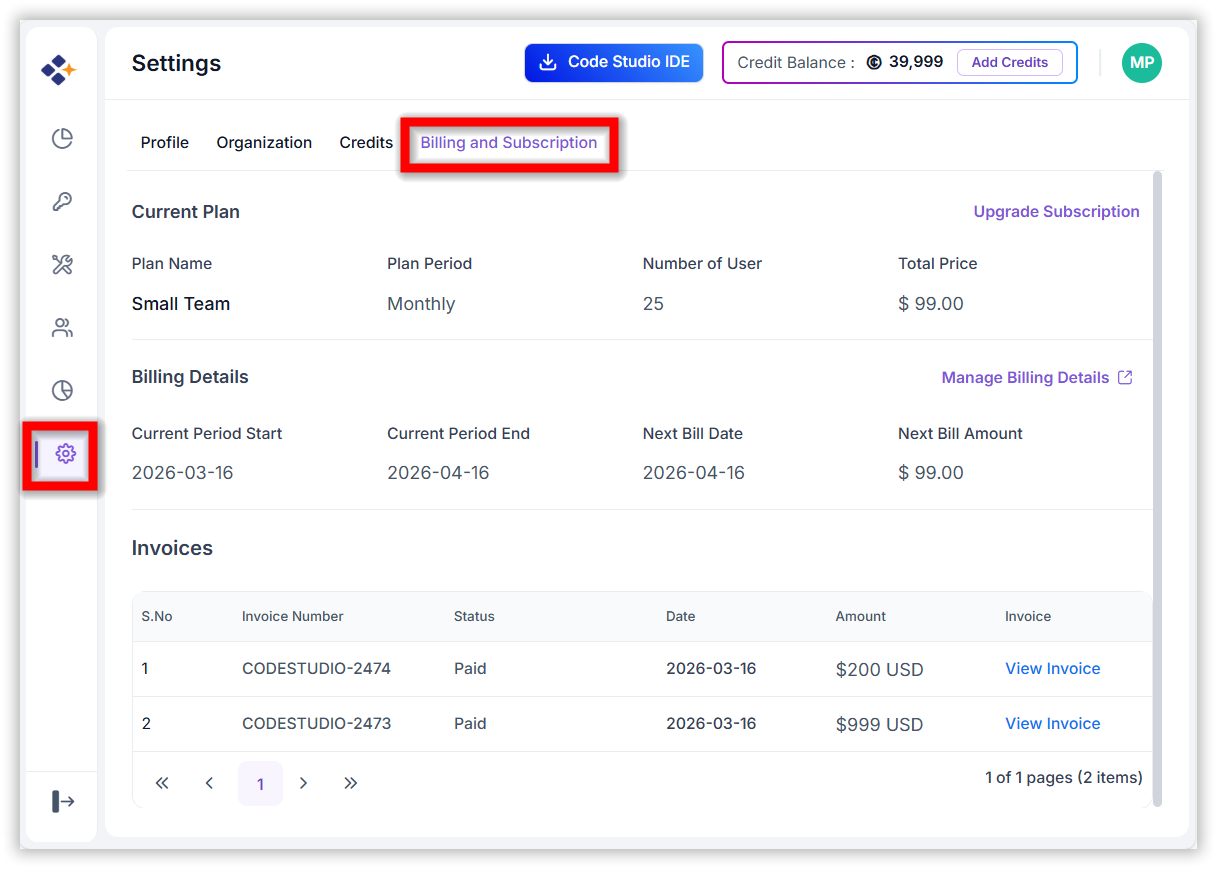The image size is (1217, 869).
Task: Open the users icon in sidebar
Action: tap(63, 328)
